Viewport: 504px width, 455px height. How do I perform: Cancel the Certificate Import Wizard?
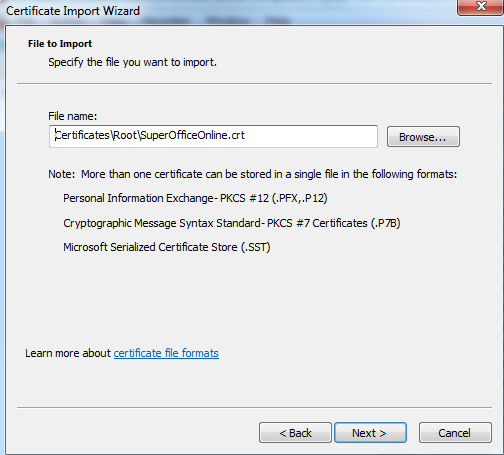tap(455, 433)
